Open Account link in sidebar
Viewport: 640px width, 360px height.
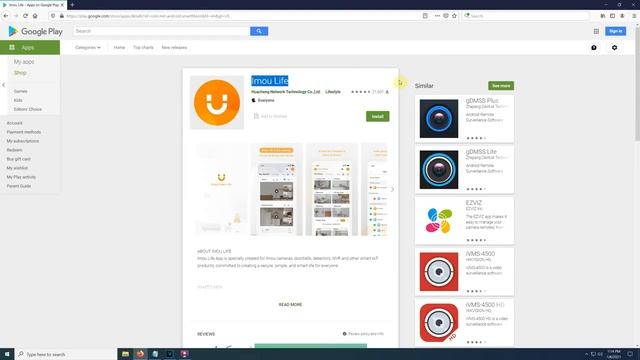[14, 123]
